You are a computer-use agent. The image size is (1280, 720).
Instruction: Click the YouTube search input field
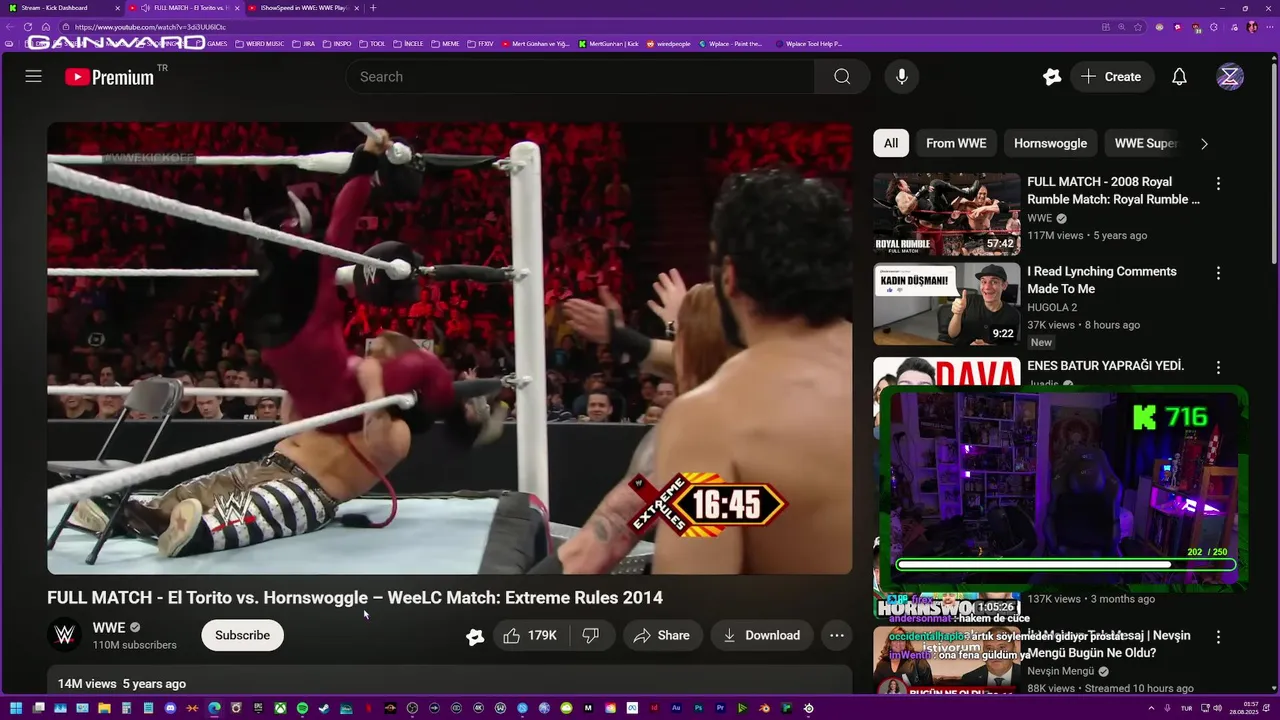pyautogui.click(x=580, y=77)
